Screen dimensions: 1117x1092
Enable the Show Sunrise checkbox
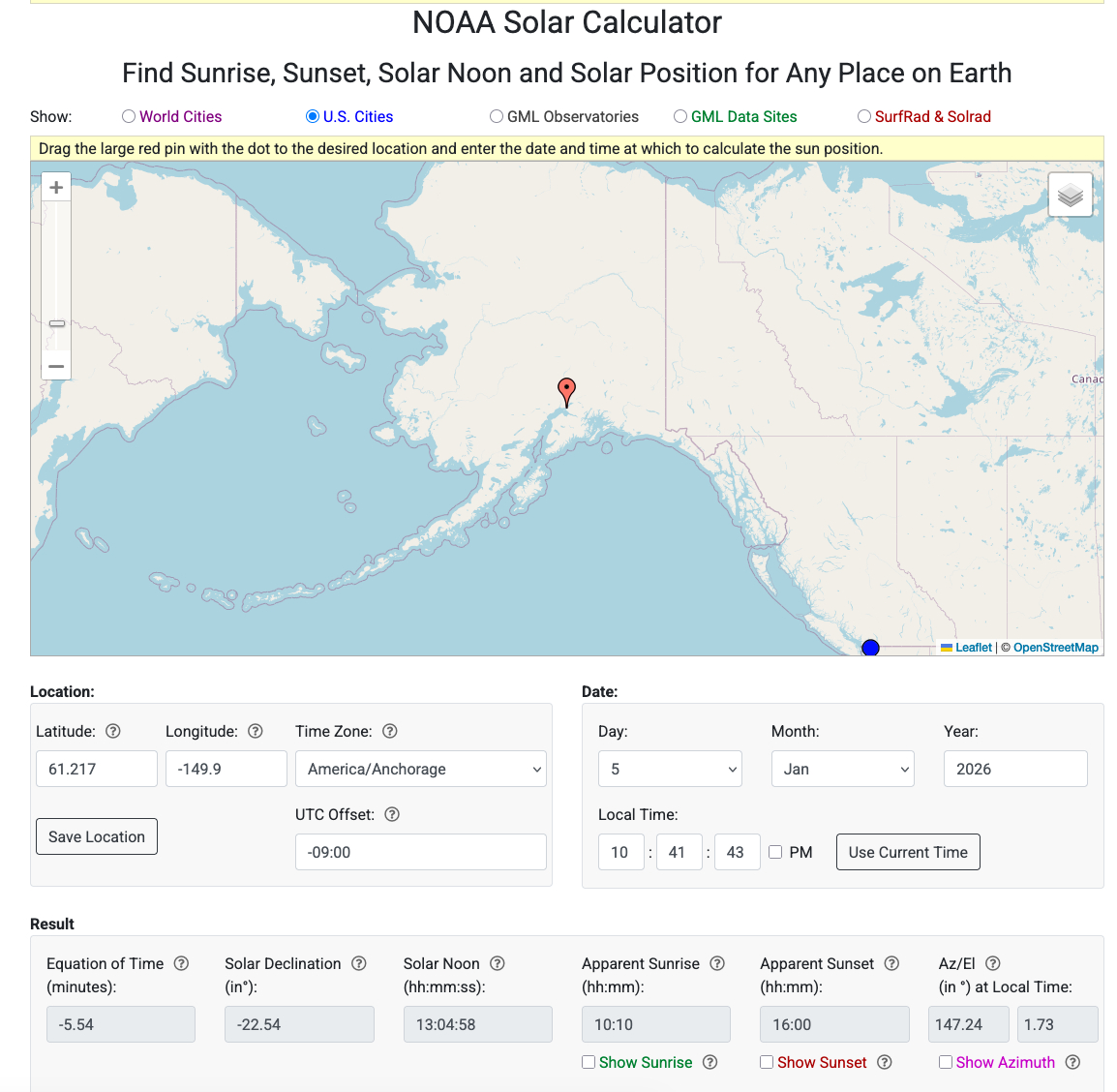tap(589, 1062)
